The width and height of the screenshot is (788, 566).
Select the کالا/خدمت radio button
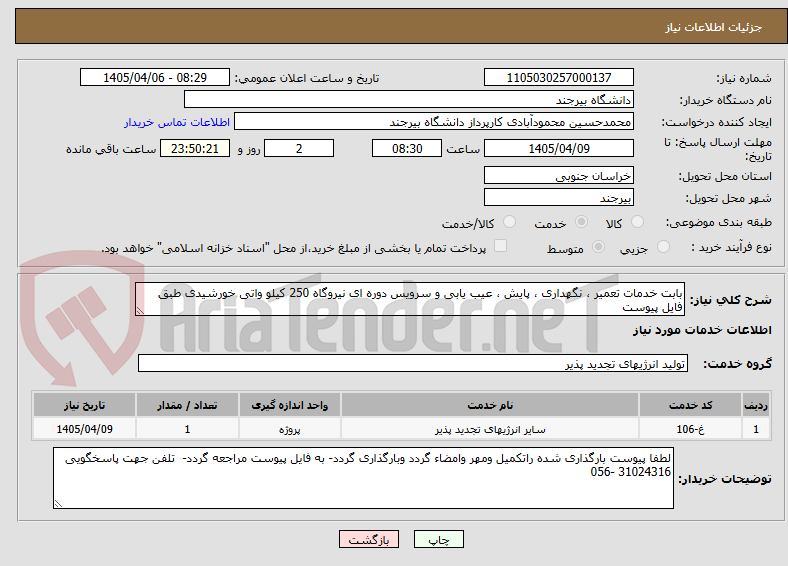coord(510,222)
